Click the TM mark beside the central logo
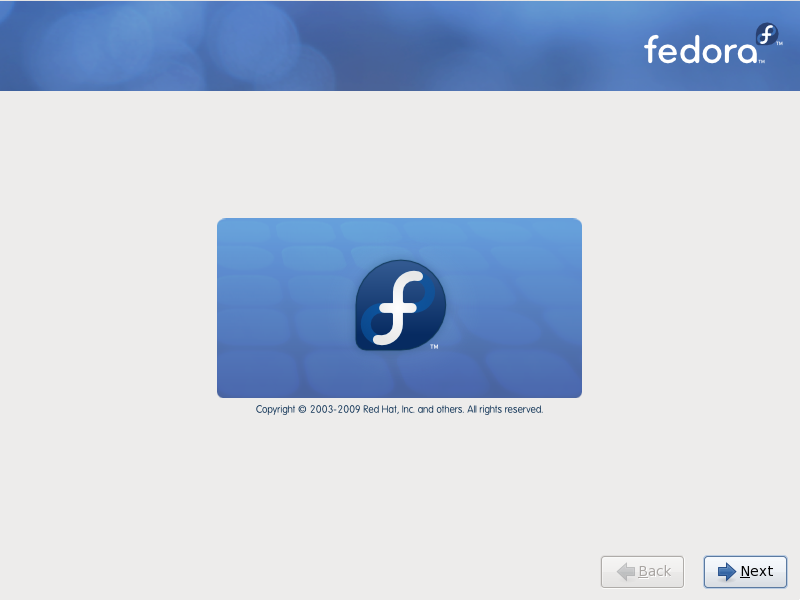This screenshot has height=600, width=800. point(434,347)
